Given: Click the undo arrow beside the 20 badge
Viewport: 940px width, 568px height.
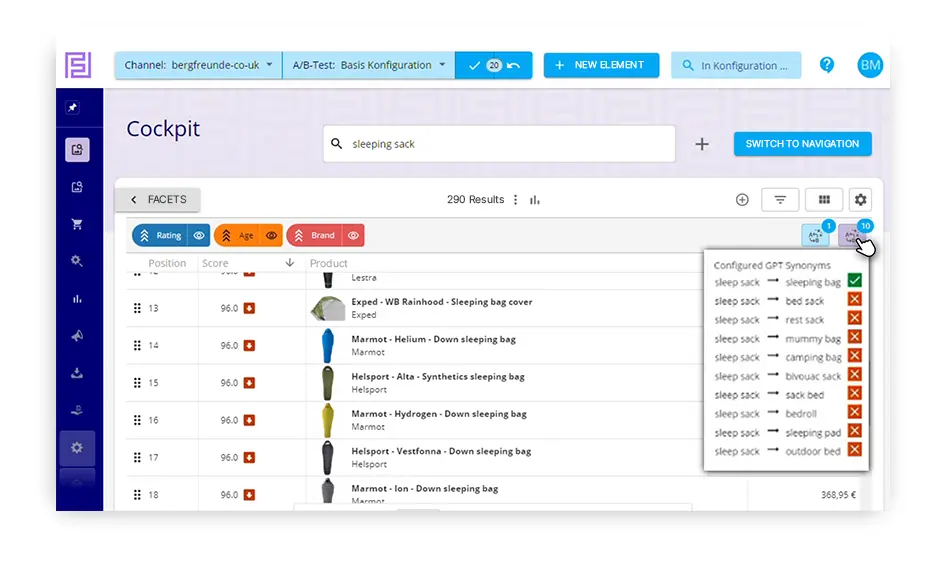Looking at the screenshot, I should pos(514,65).
